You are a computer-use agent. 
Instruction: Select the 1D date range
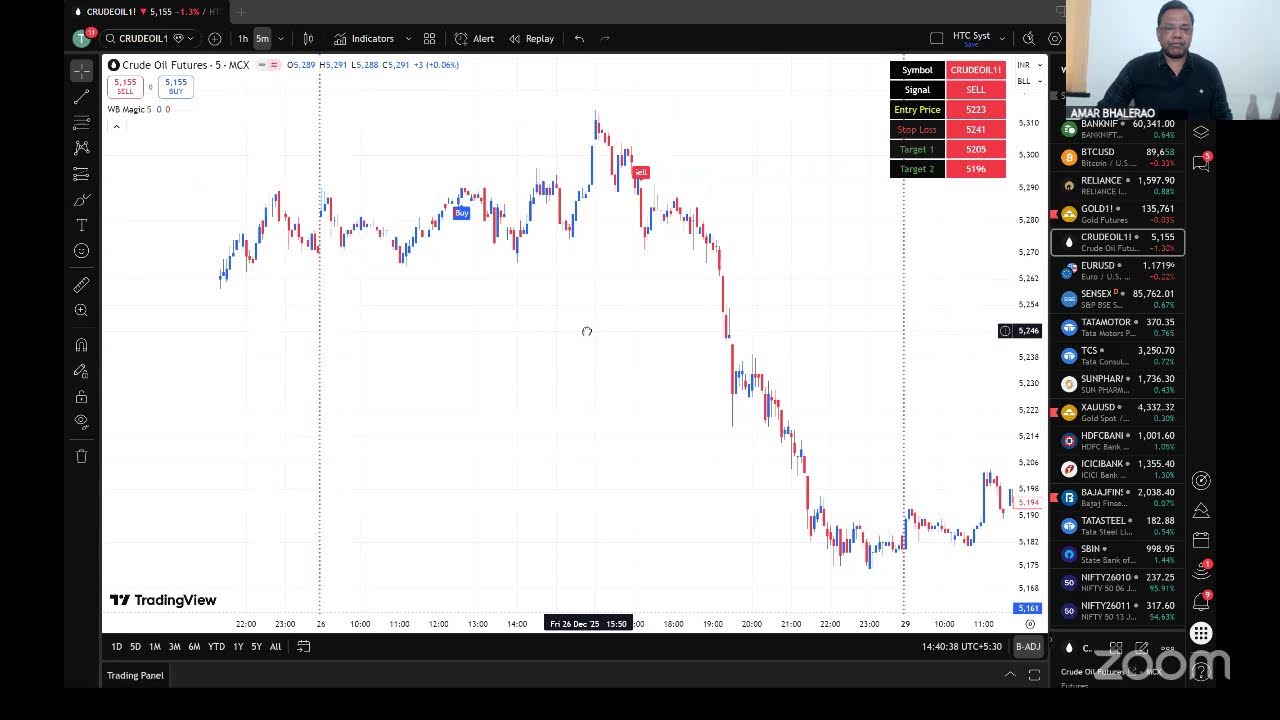116,647
